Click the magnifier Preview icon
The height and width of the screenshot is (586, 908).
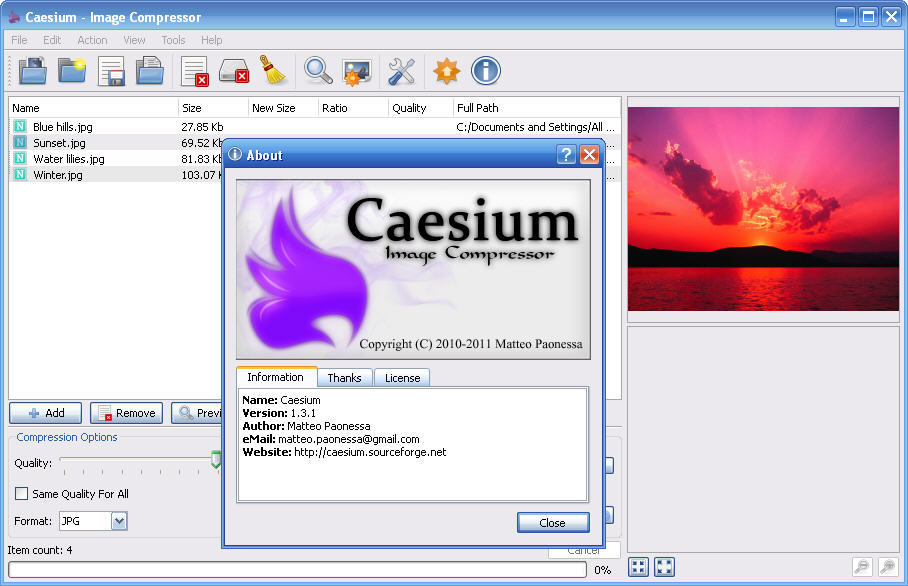318,71
